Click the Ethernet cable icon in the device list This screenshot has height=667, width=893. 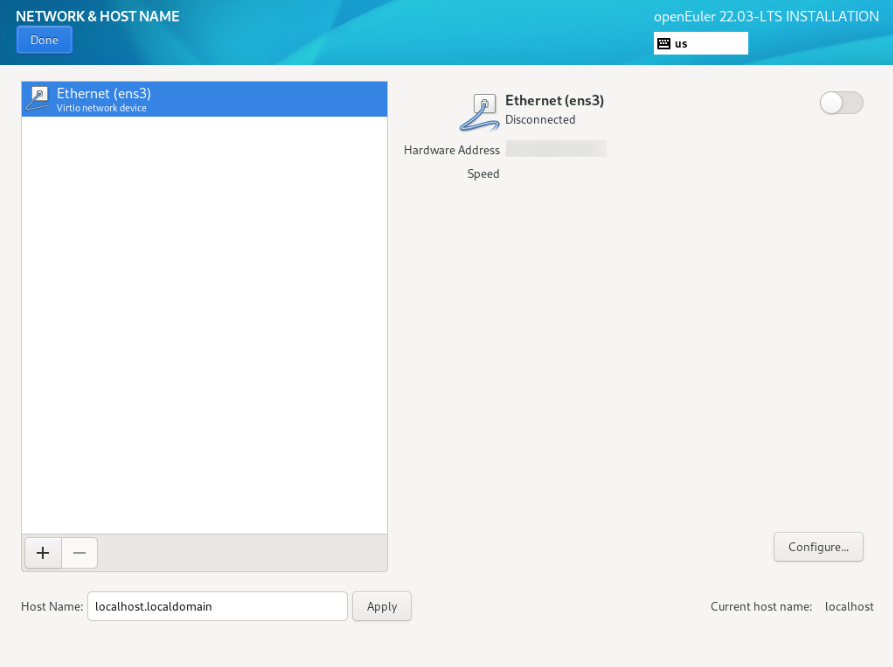tap(38, 99)
